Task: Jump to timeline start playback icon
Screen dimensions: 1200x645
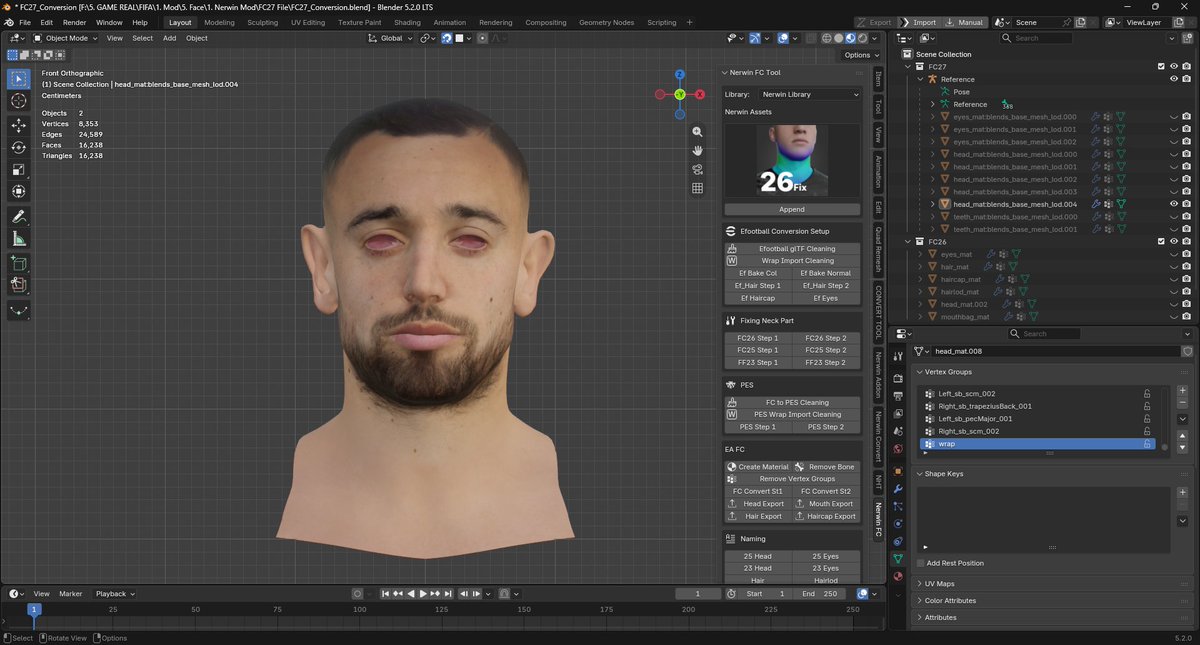Action: [x=387, y=594]
